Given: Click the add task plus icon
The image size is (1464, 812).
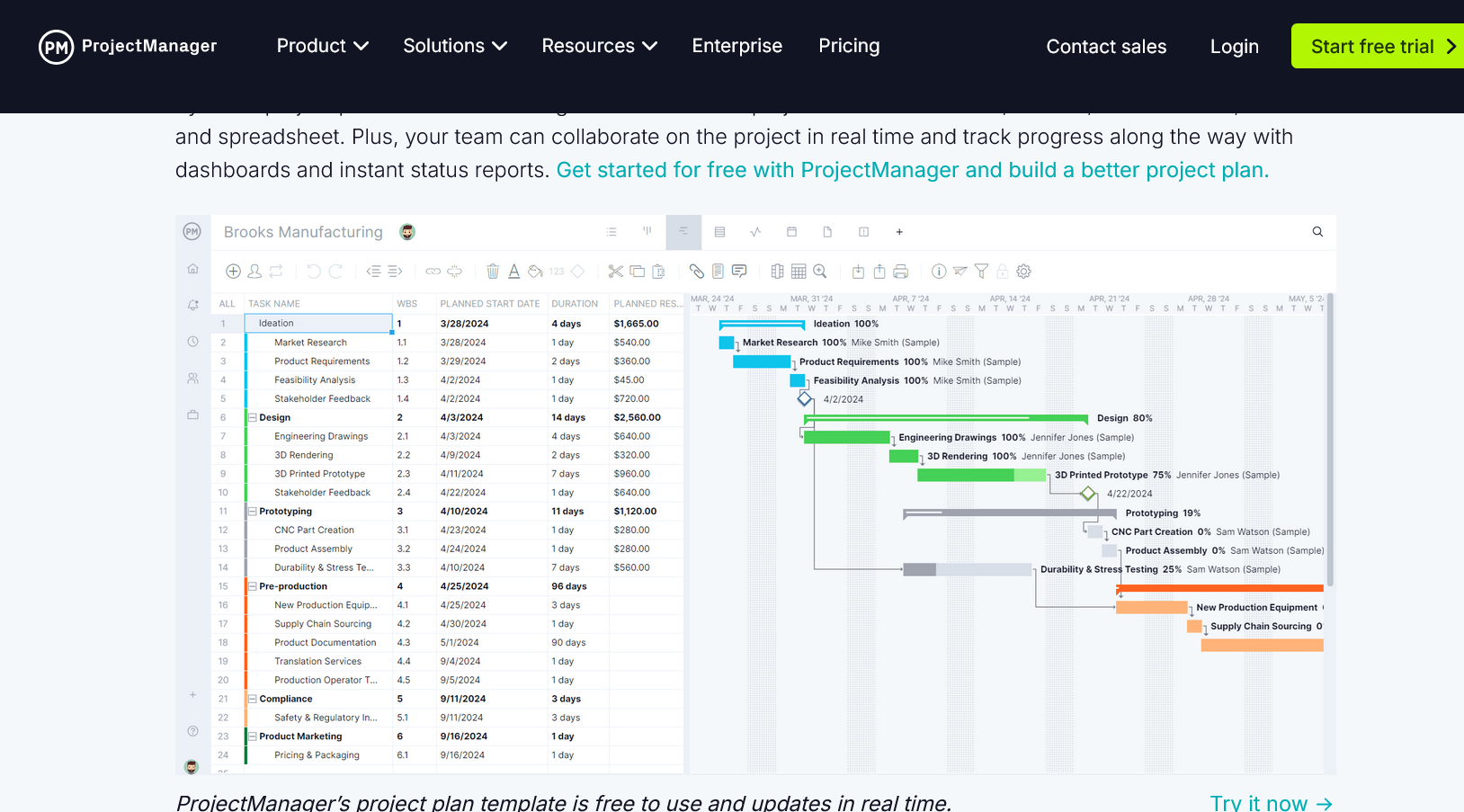Looking at the screenshot, I should pyautogui.click(x=233, y=272).
